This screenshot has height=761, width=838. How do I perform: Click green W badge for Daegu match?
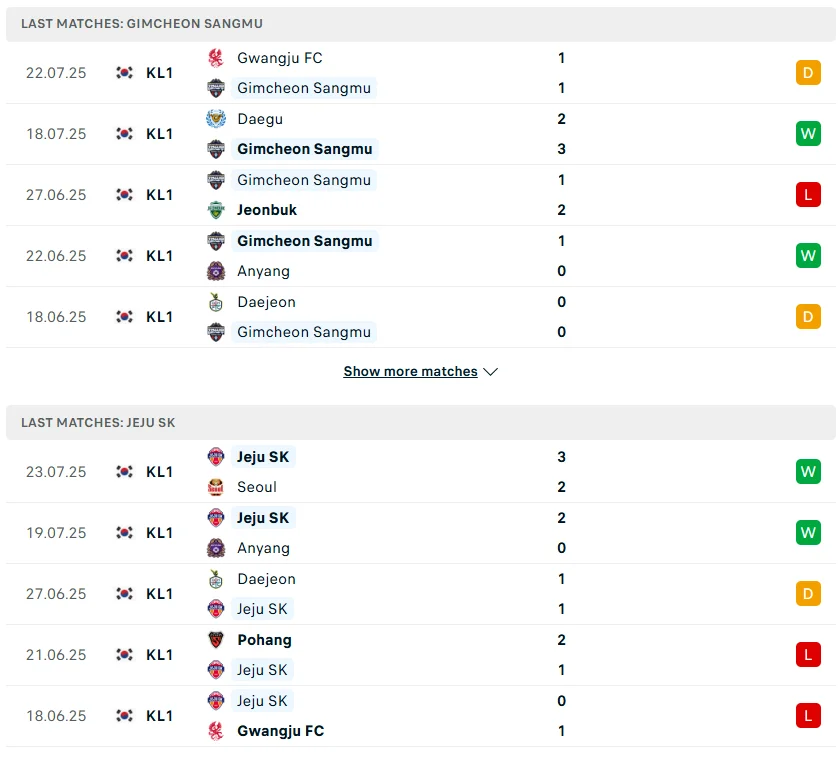(x=808, y=134)
